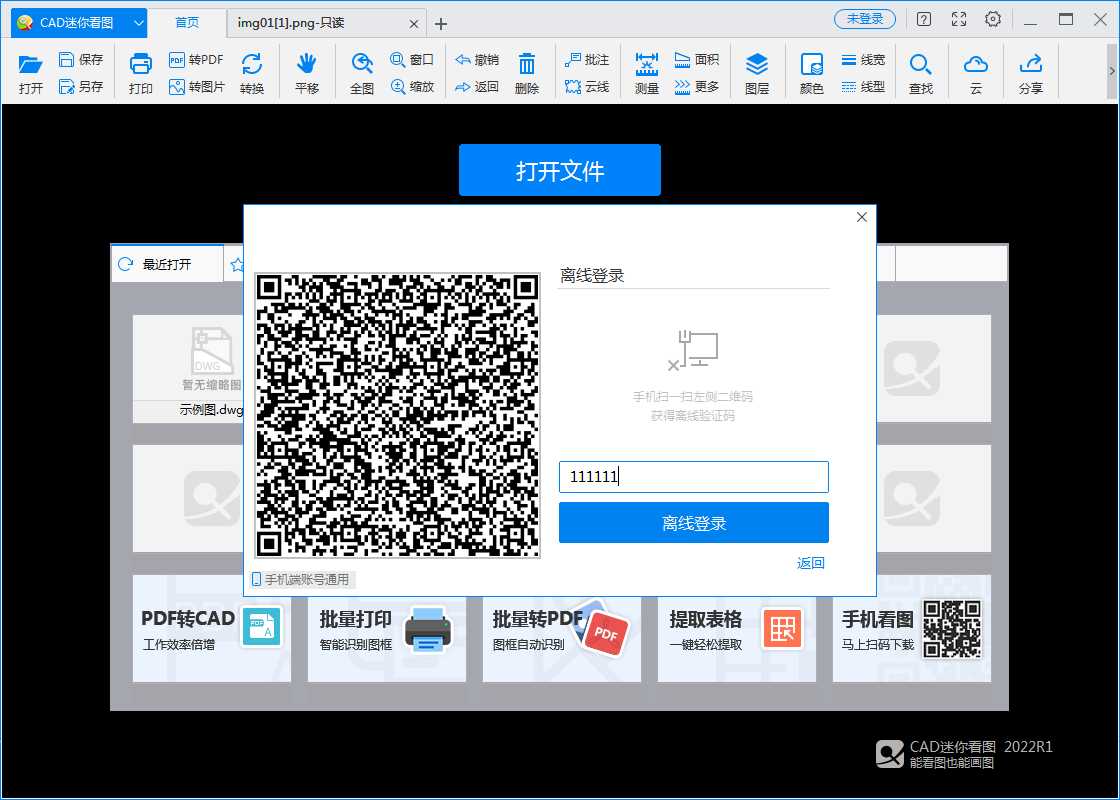Select the 云线 revision cloud tool

[x=587, y=86]
